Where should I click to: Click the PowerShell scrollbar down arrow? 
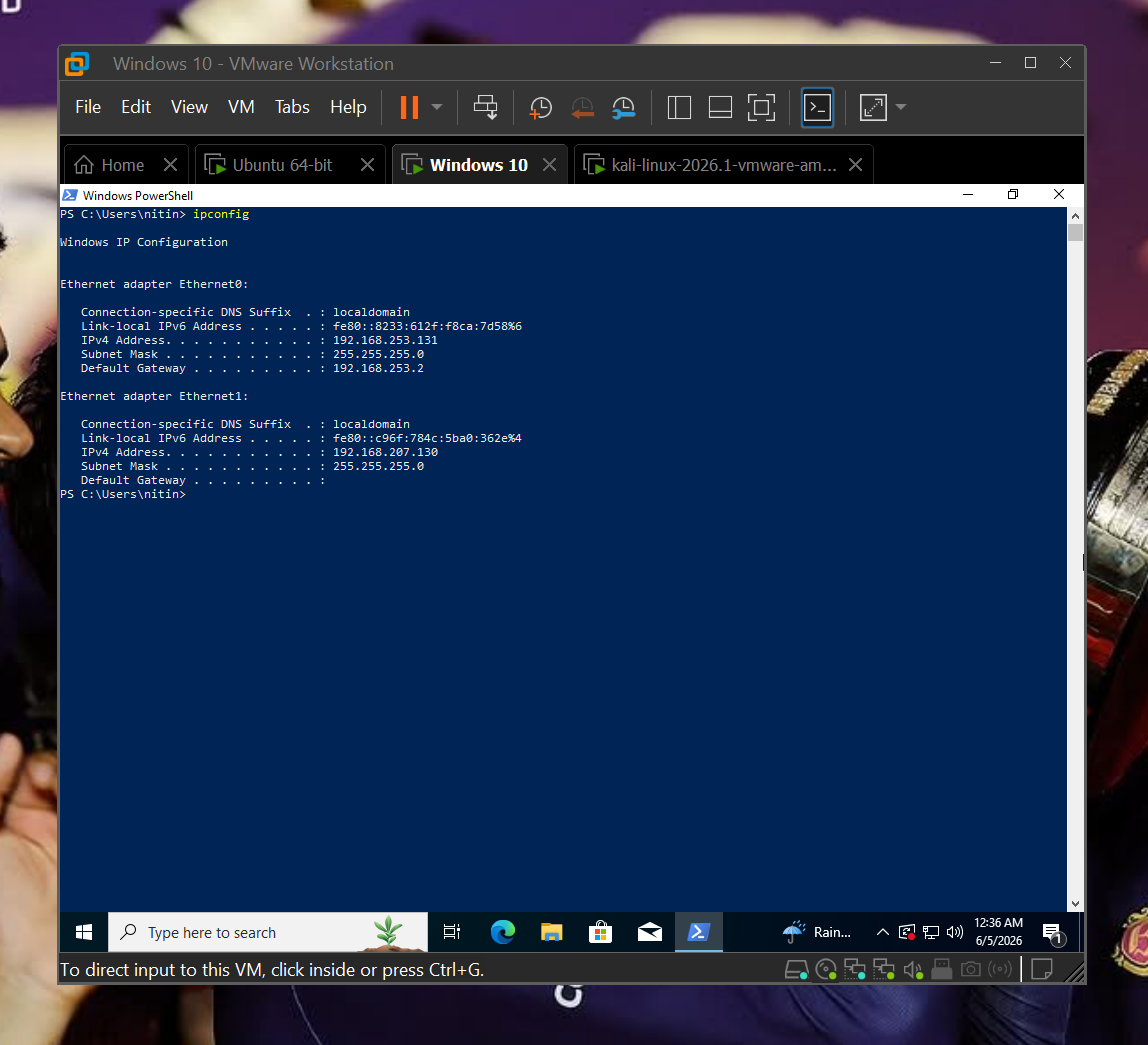pyautogui.click(x=1075, y=904)
